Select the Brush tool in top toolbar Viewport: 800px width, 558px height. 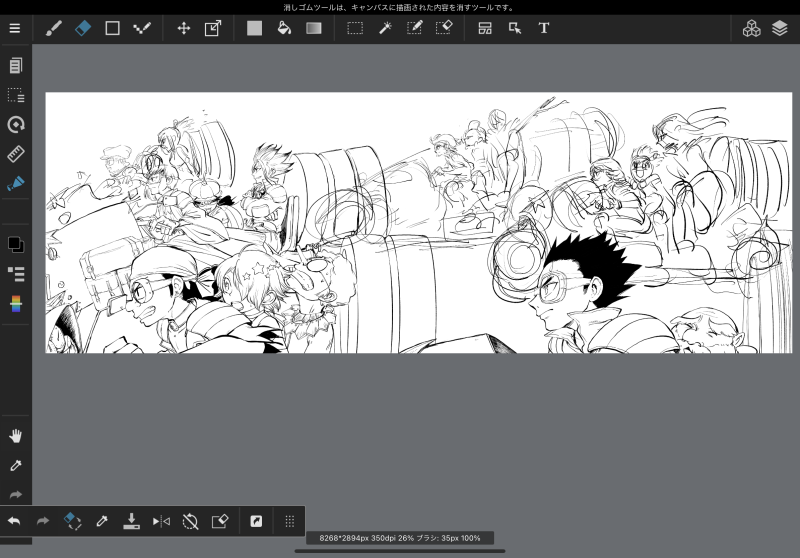coord(54,28)
